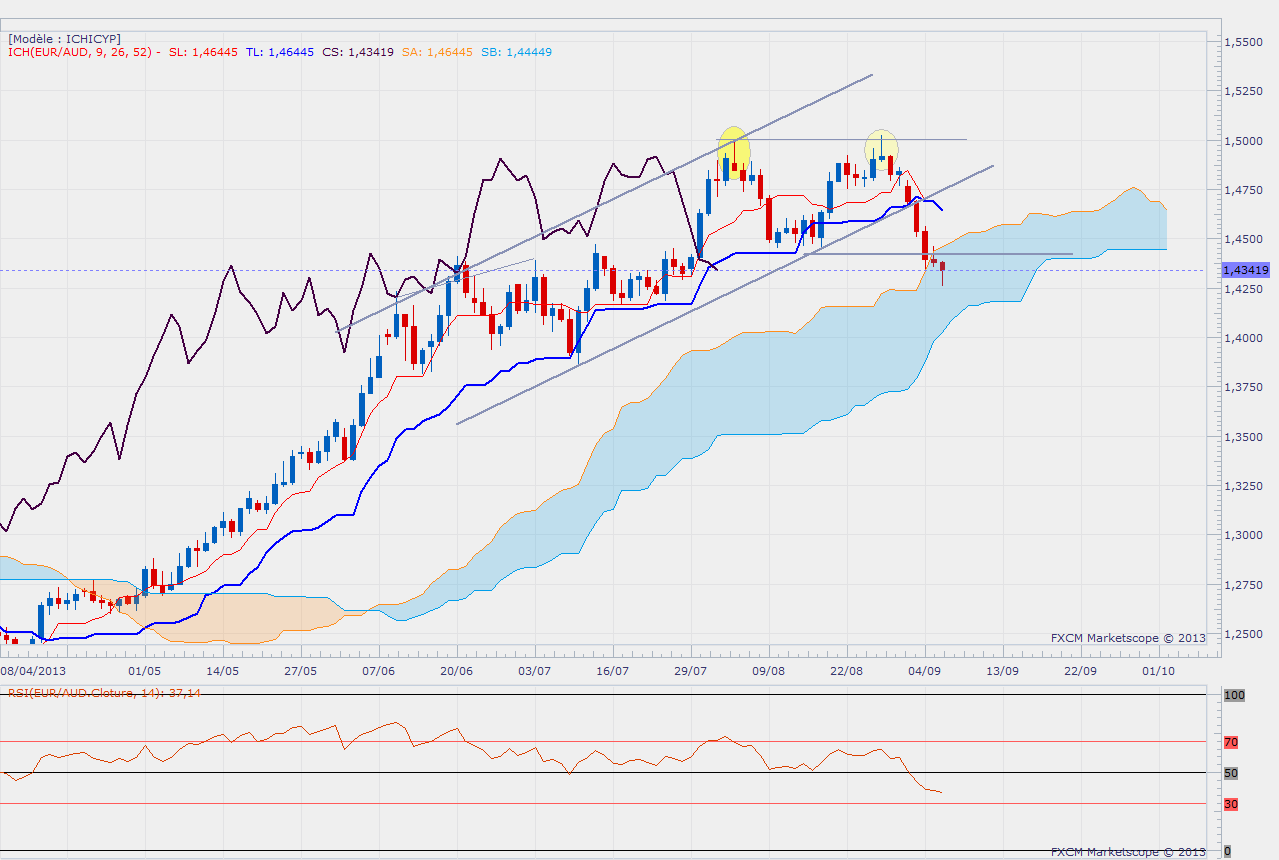
Task: Select the ICH(EUR/AUD, 9, 26, 52) indicator title
Action: (78, 52)
